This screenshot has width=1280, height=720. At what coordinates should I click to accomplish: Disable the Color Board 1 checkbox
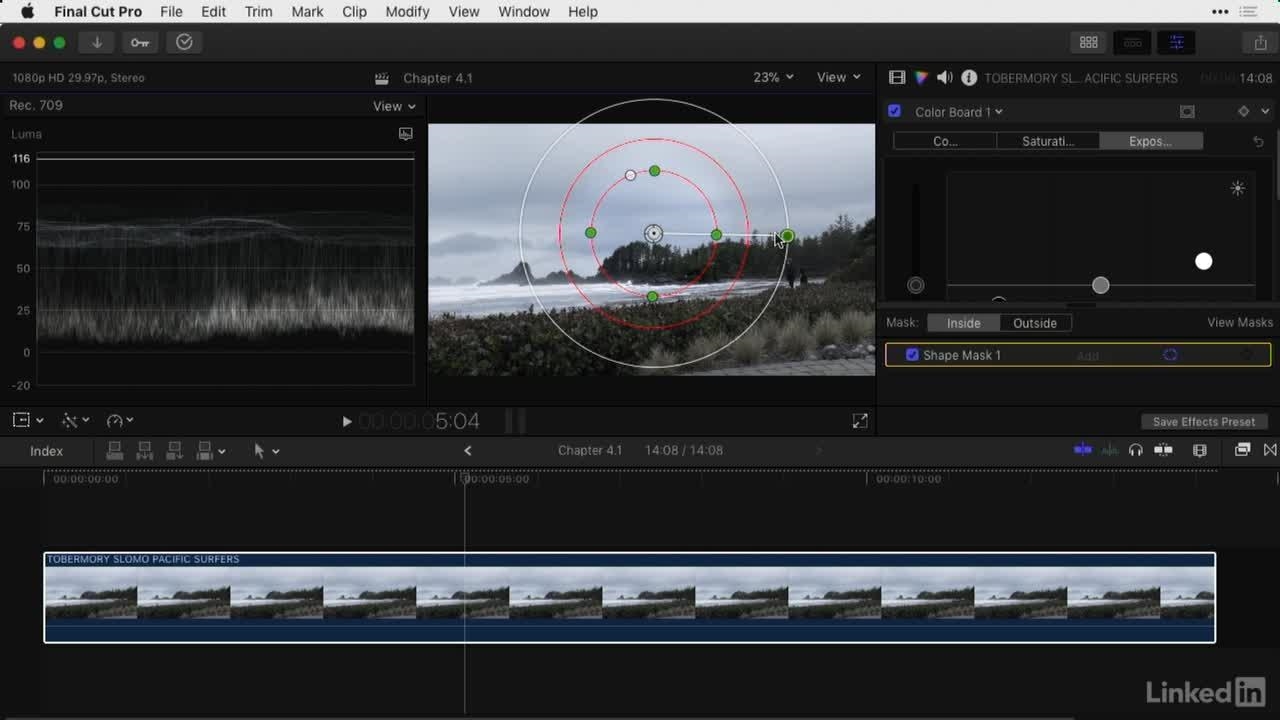[895, 112]
